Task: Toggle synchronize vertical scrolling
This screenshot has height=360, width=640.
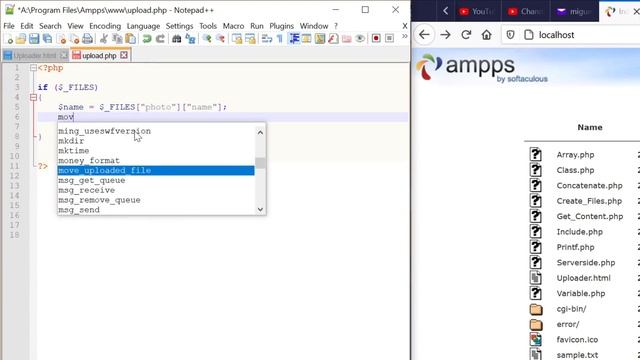Action: tap(237, 39)
